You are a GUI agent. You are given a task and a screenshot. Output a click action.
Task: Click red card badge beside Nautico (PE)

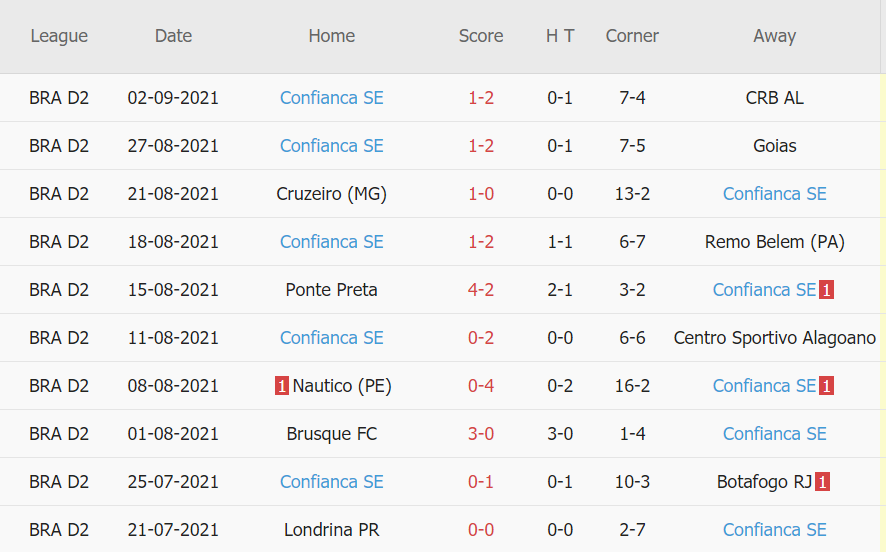(282, 386)
